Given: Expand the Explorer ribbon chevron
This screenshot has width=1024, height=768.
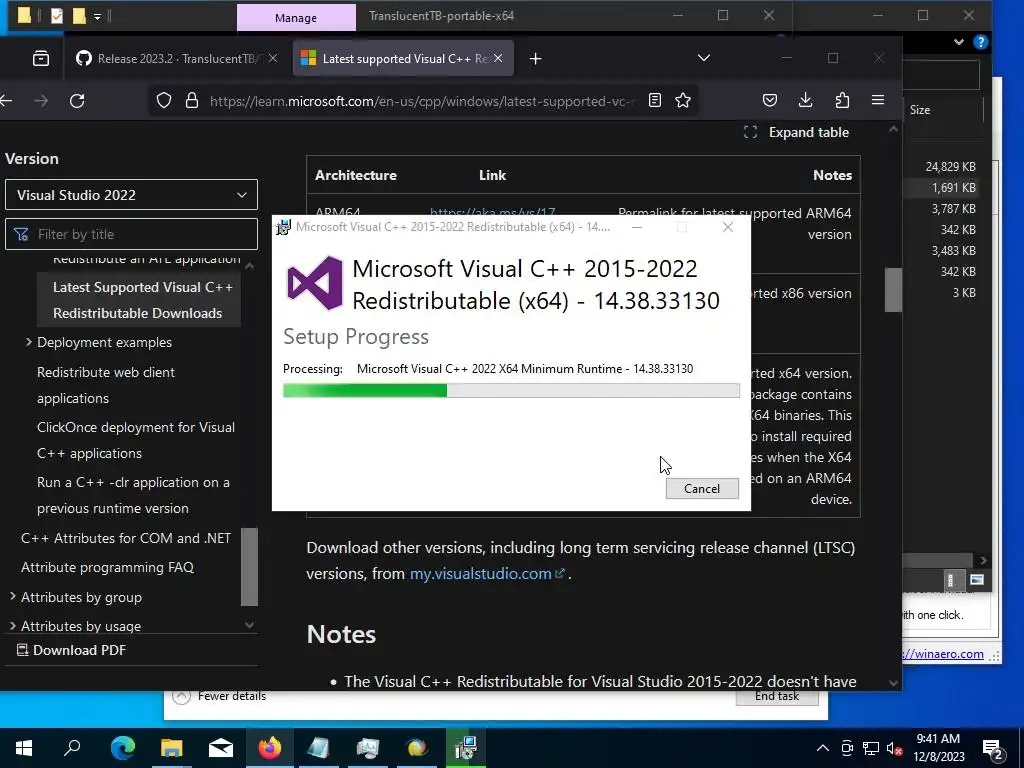Looking at the screenshot, I should point(958,42).
